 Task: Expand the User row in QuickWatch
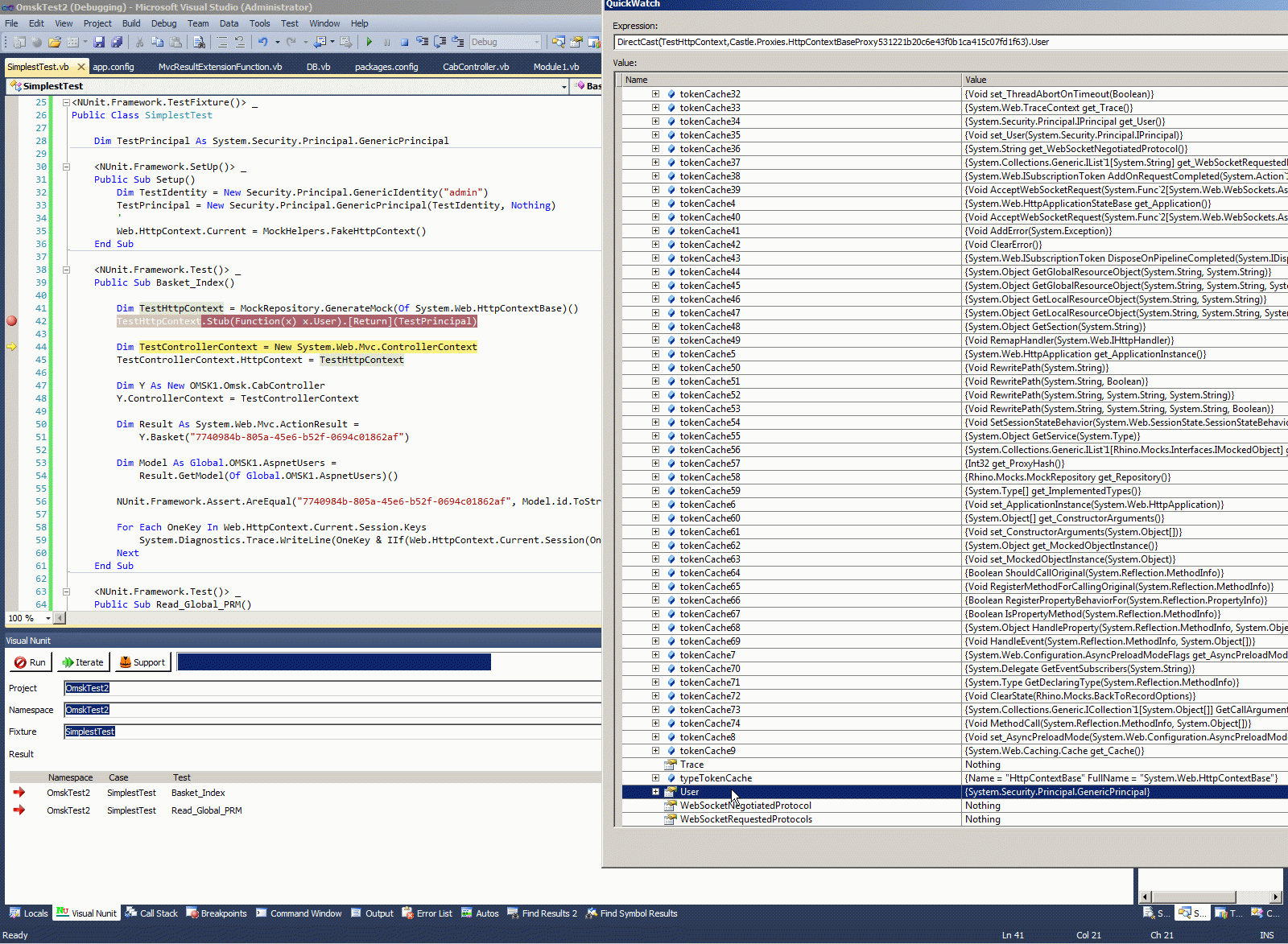[656, 792]
